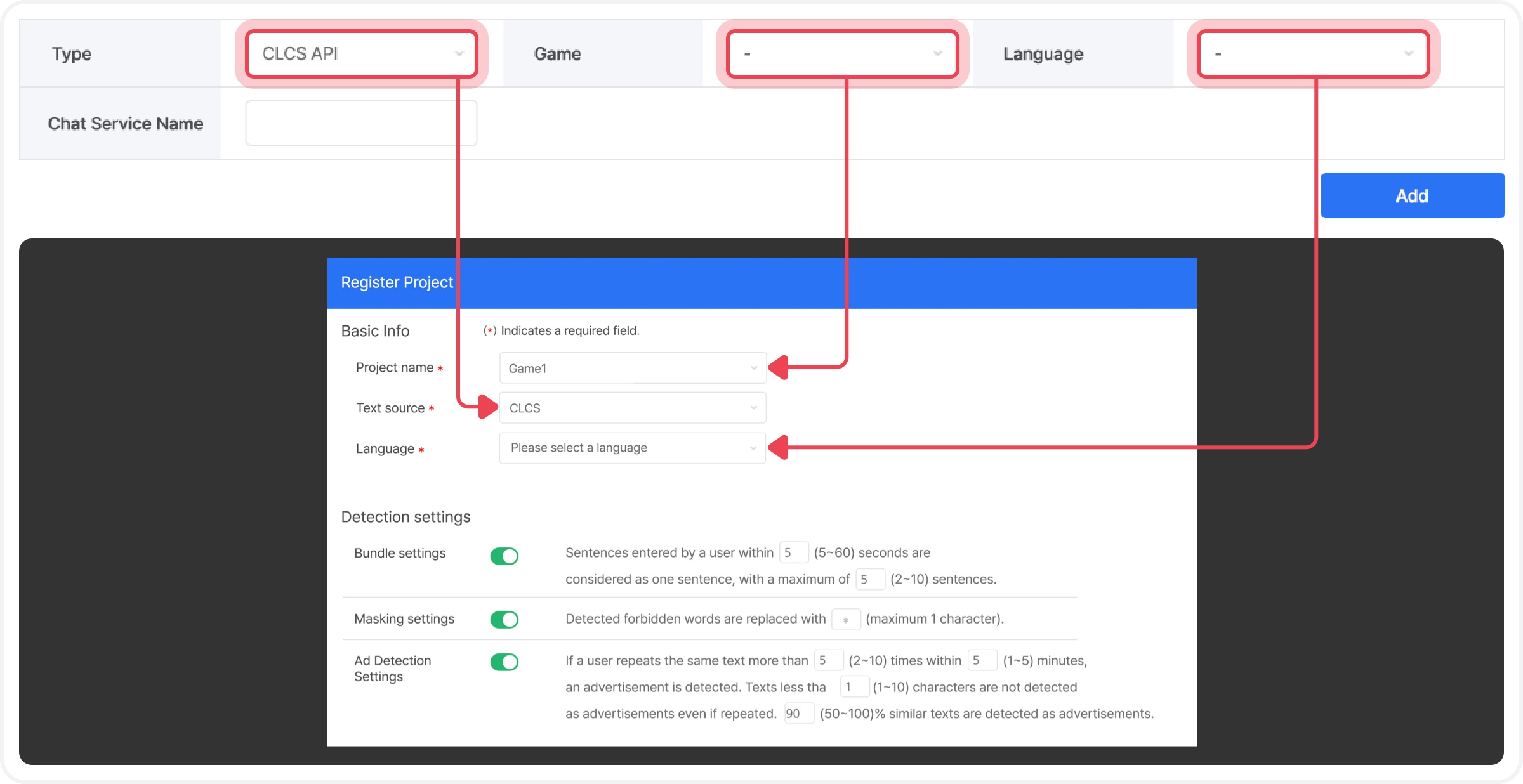Expand the Text source dropdown showing CLCS
The image size is (1523, 784).
coord(632,408)
